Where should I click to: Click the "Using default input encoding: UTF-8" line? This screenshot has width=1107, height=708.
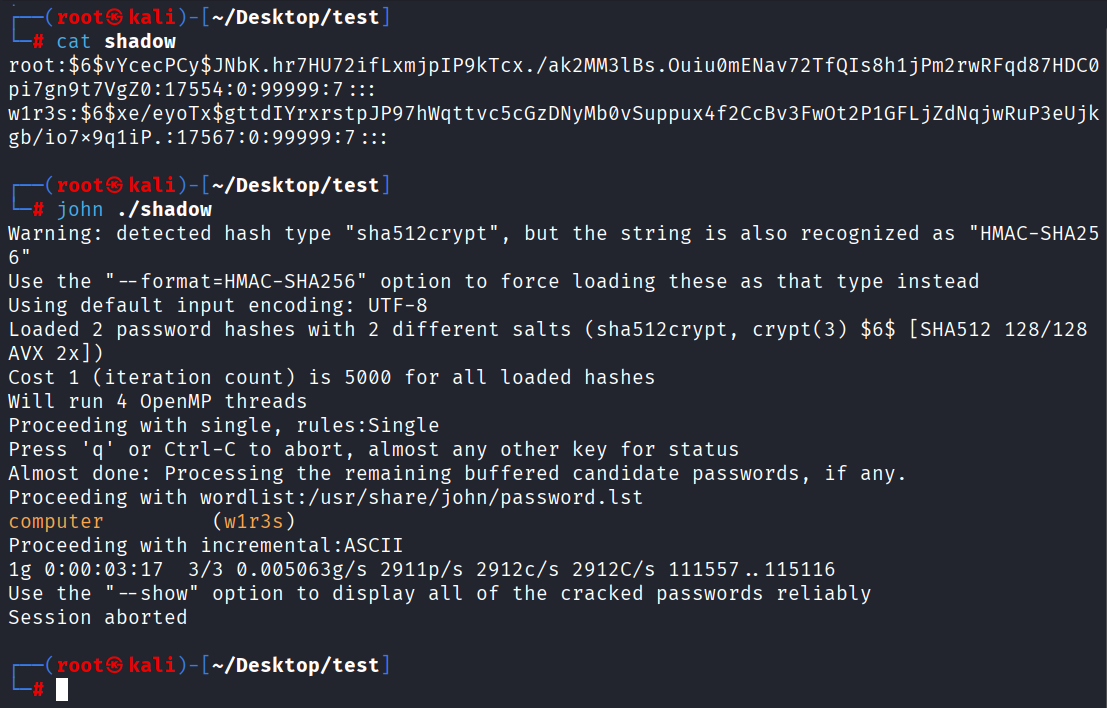[218, 305]
